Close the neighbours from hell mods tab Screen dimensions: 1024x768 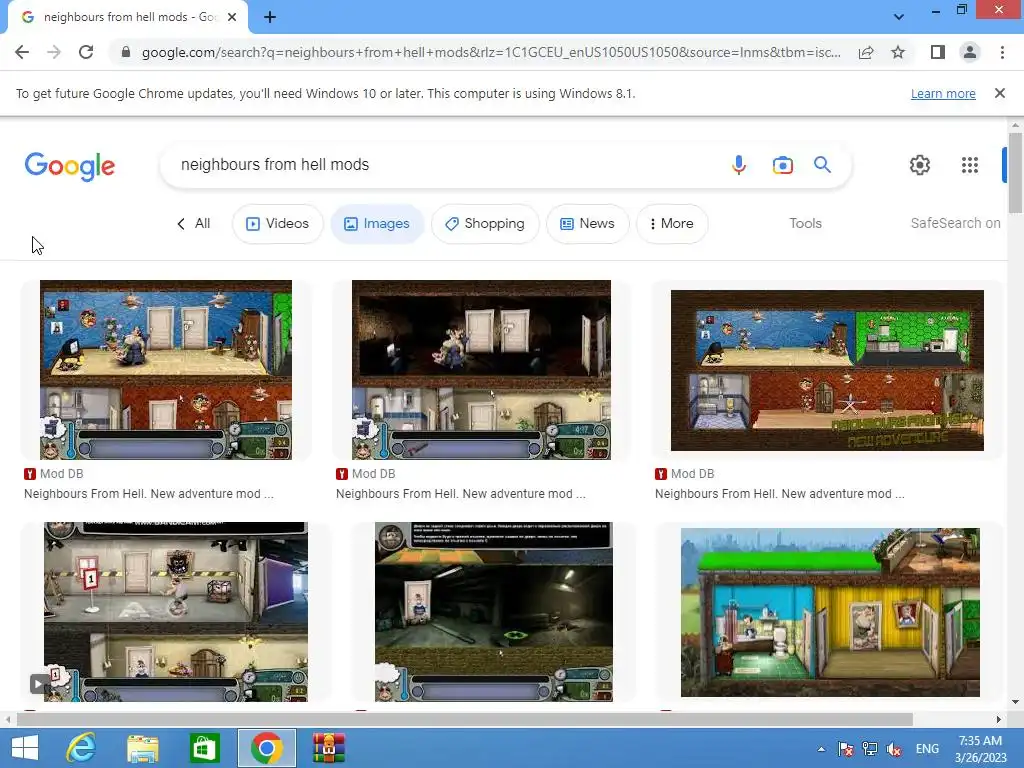coord(232,17)
